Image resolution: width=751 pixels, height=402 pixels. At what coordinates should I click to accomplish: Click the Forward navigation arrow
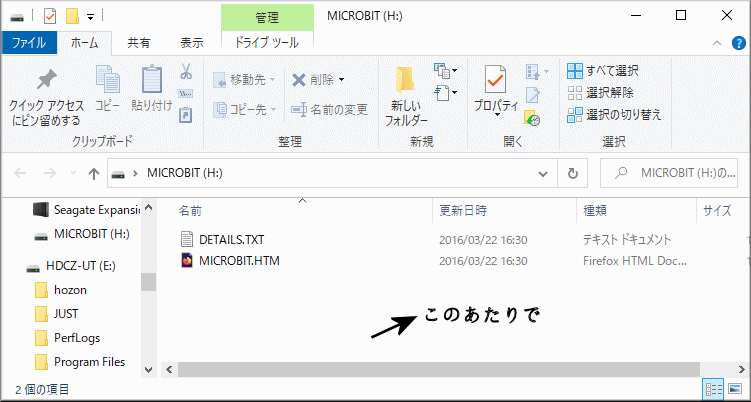(x=50, y=173)
